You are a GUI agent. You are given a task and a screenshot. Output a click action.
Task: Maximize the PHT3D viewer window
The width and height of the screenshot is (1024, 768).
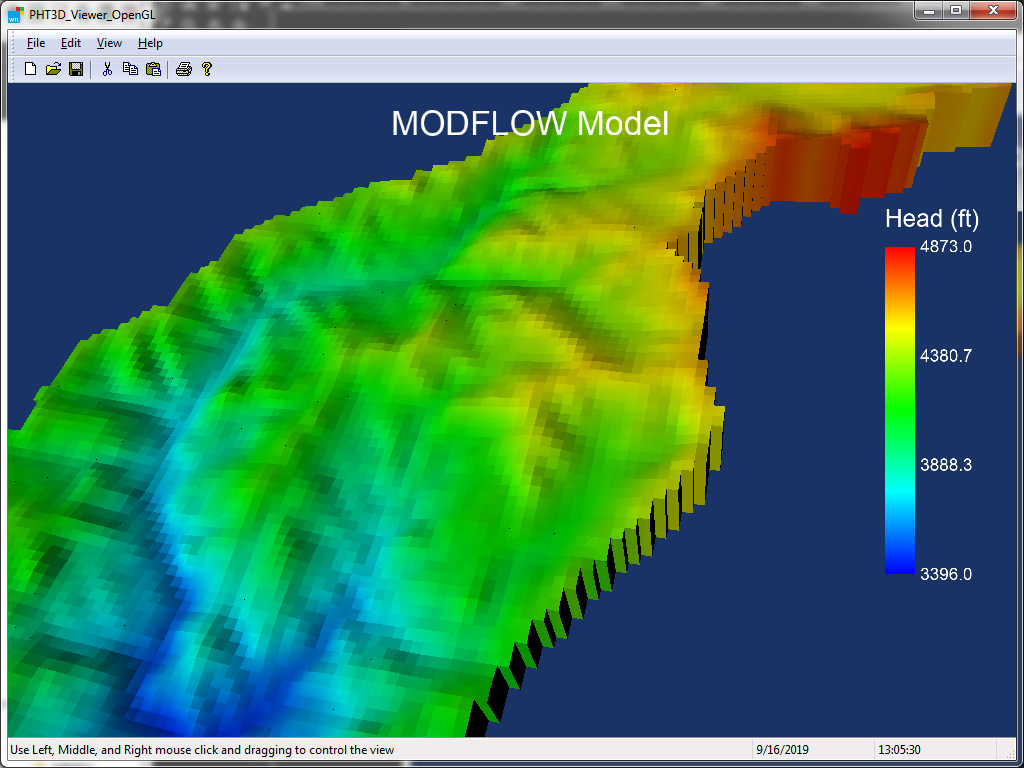[956, 10]
